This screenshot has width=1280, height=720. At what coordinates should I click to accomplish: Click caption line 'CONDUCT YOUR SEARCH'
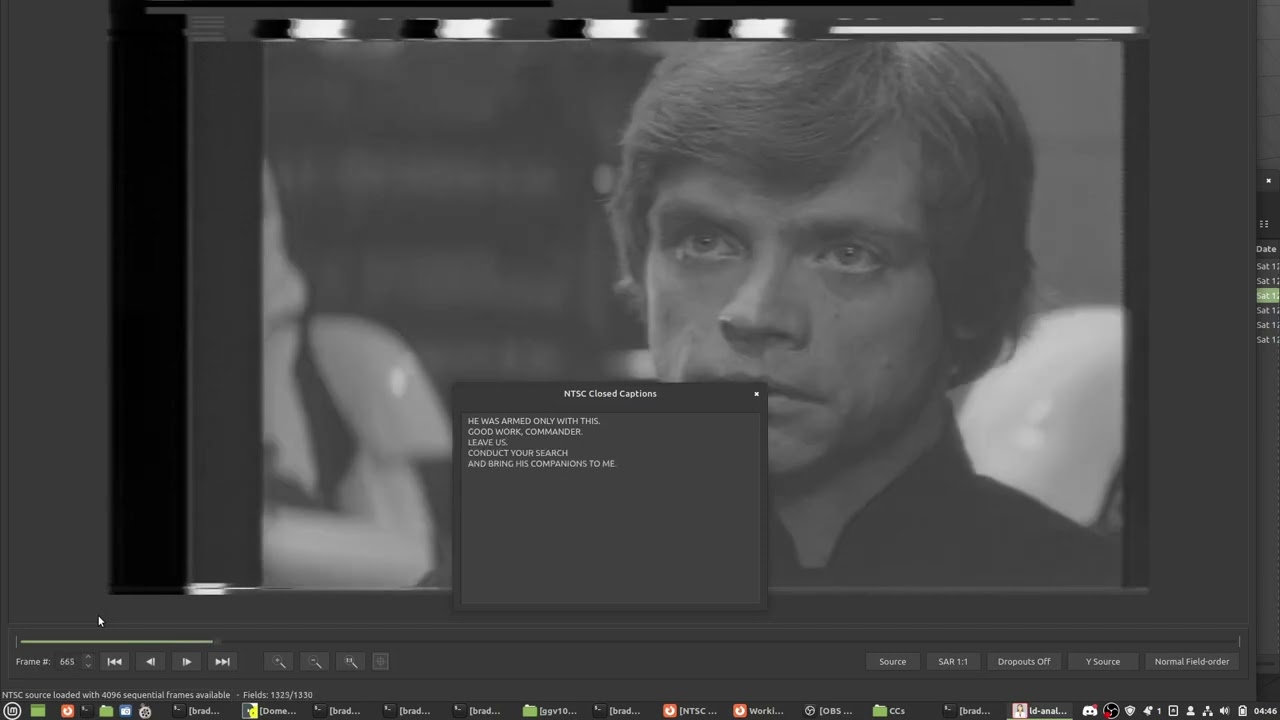coord(518,453)
